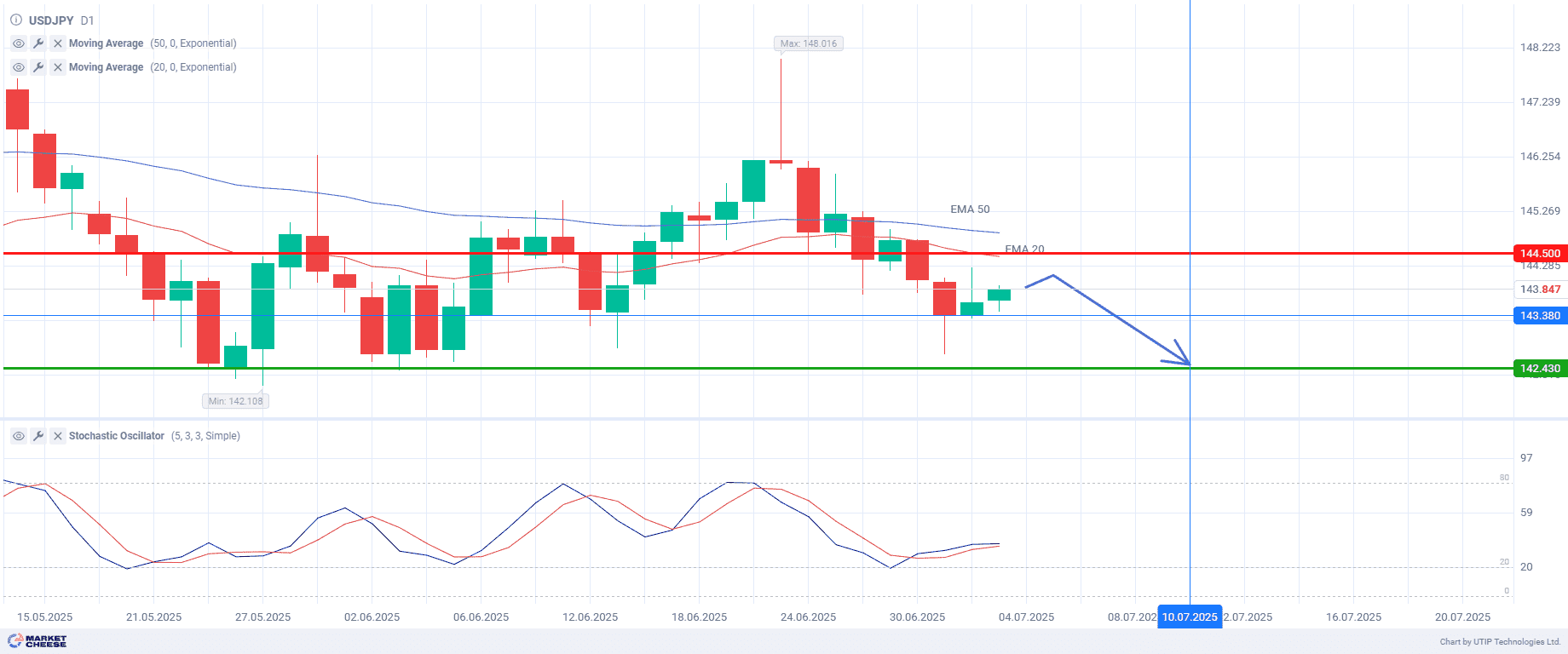Open settings for the 50 Exponential Moving Average

pos(38,43)
